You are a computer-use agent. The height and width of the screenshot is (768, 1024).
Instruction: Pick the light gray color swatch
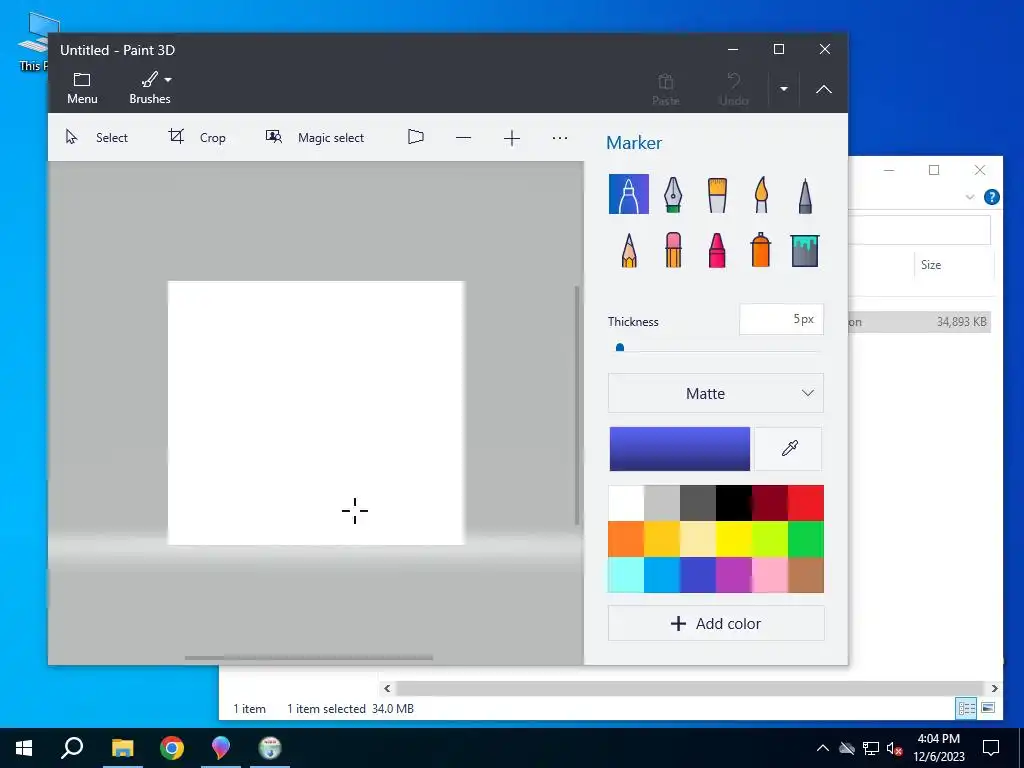(x=662, y=503)
